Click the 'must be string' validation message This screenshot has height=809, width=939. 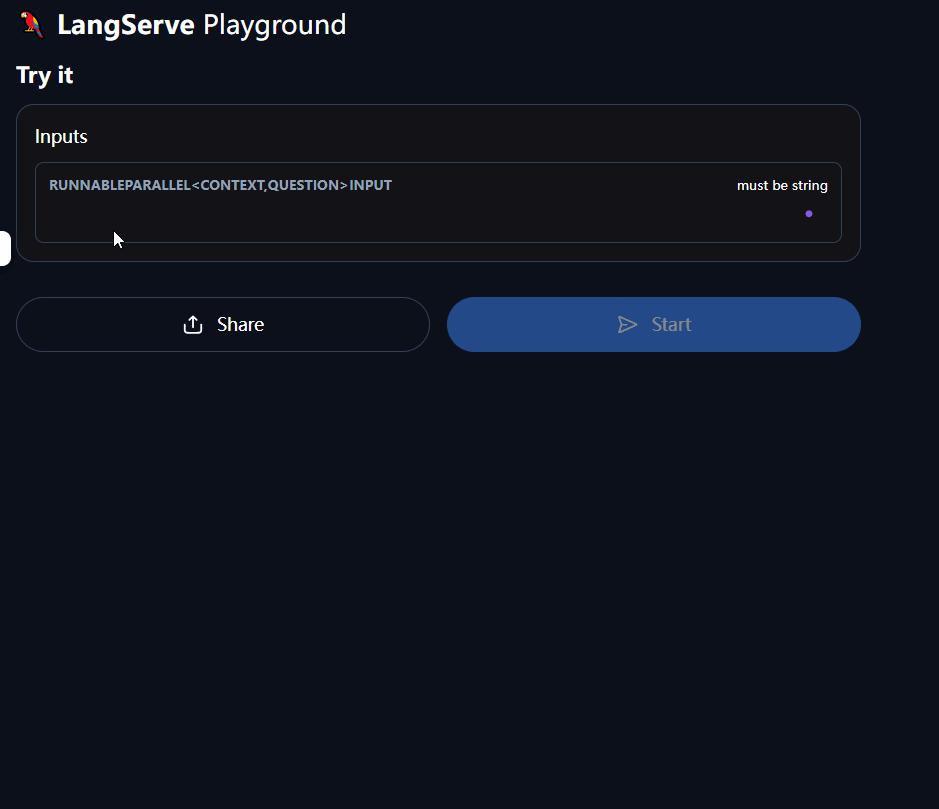pos(782,186)
